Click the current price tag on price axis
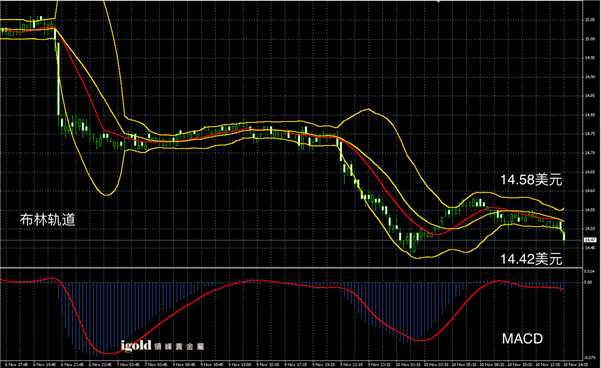 590,240
